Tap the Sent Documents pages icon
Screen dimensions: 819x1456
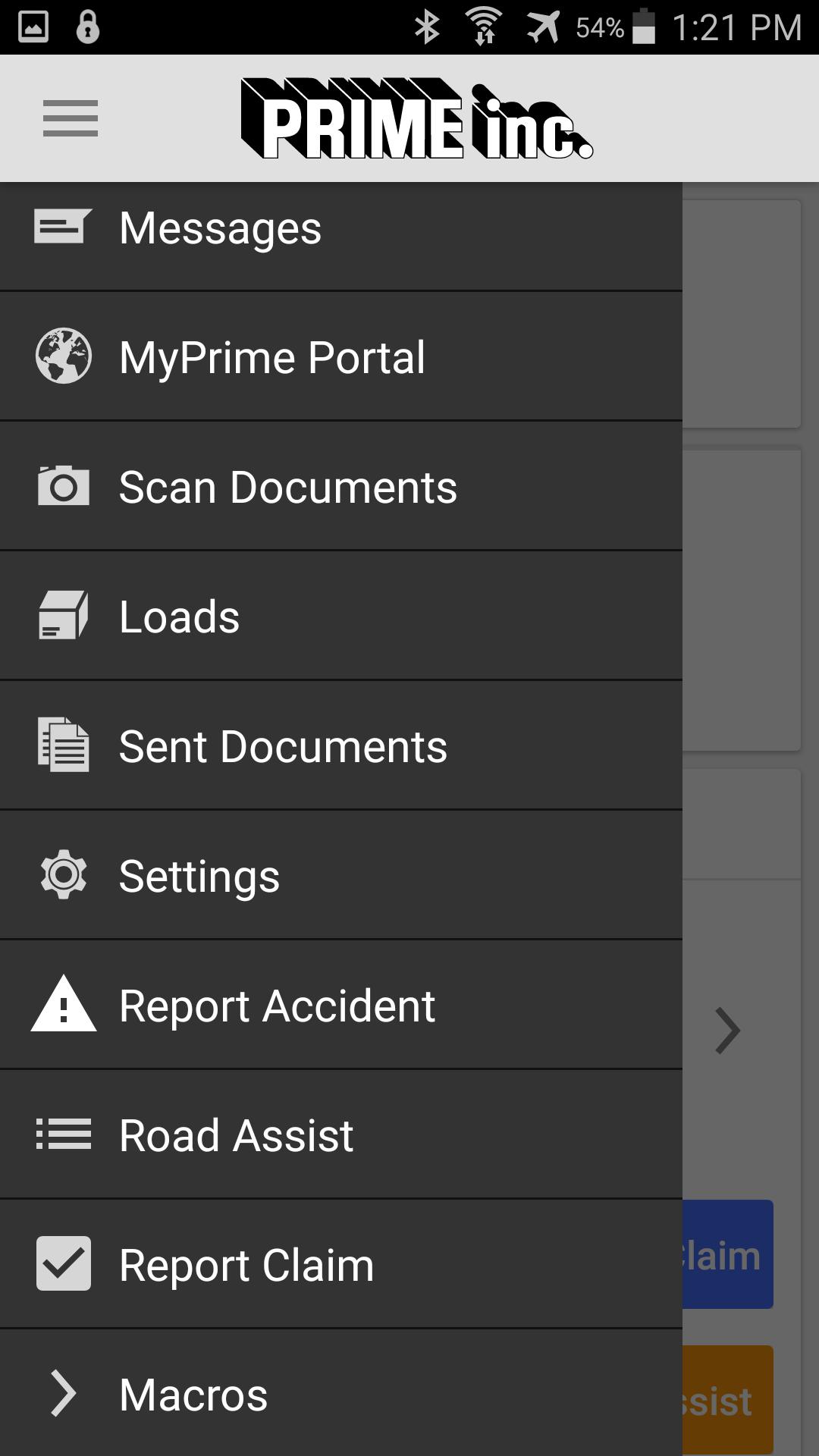[x=64, y=745]
